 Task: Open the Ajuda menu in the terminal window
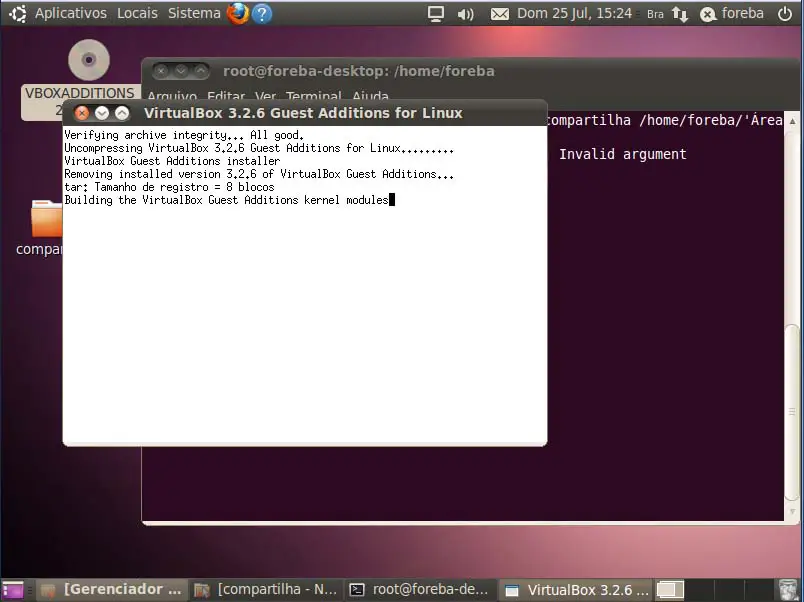[x=370, y=96]
